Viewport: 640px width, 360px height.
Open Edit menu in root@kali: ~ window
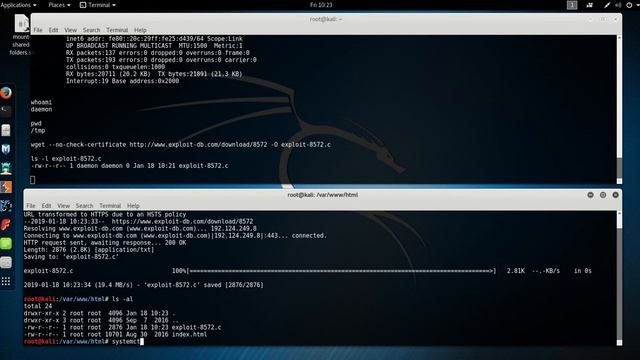tap(53, 30)
